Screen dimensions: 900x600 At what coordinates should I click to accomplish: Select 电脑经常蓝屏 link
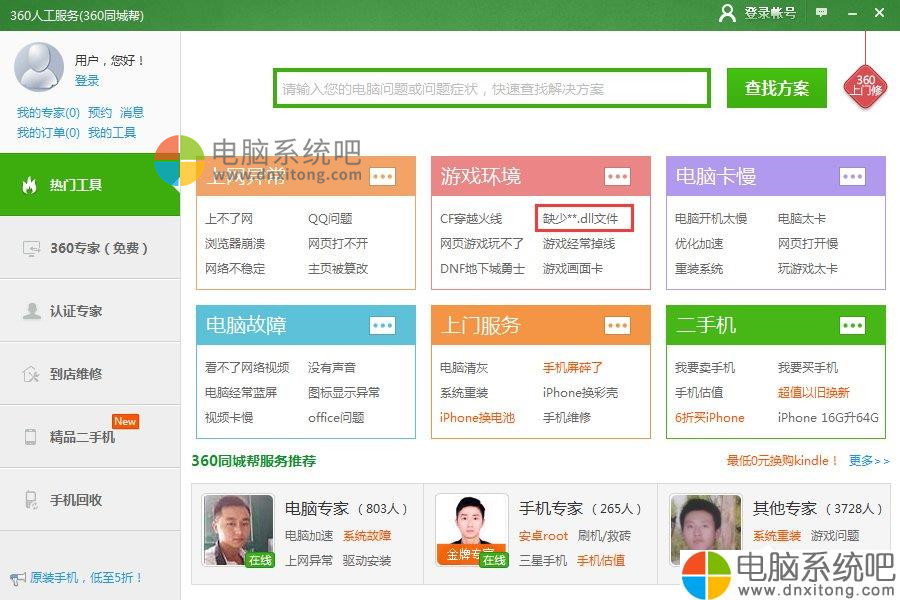241,393
